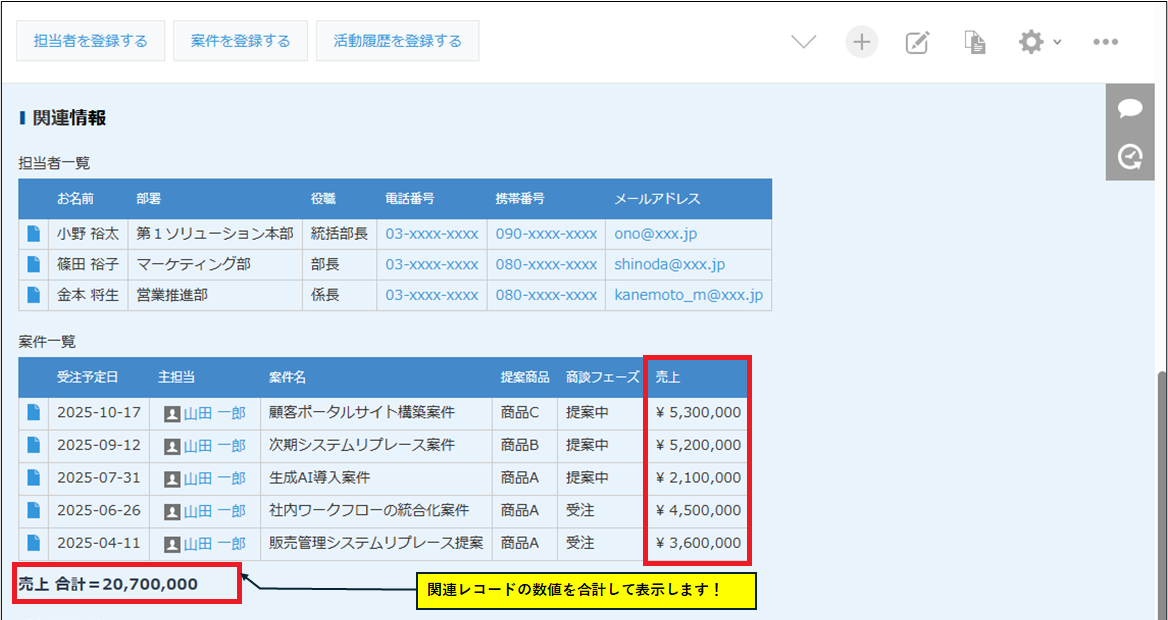
Task: Open the comments speech bubble panel
Action: point(1130,109)
